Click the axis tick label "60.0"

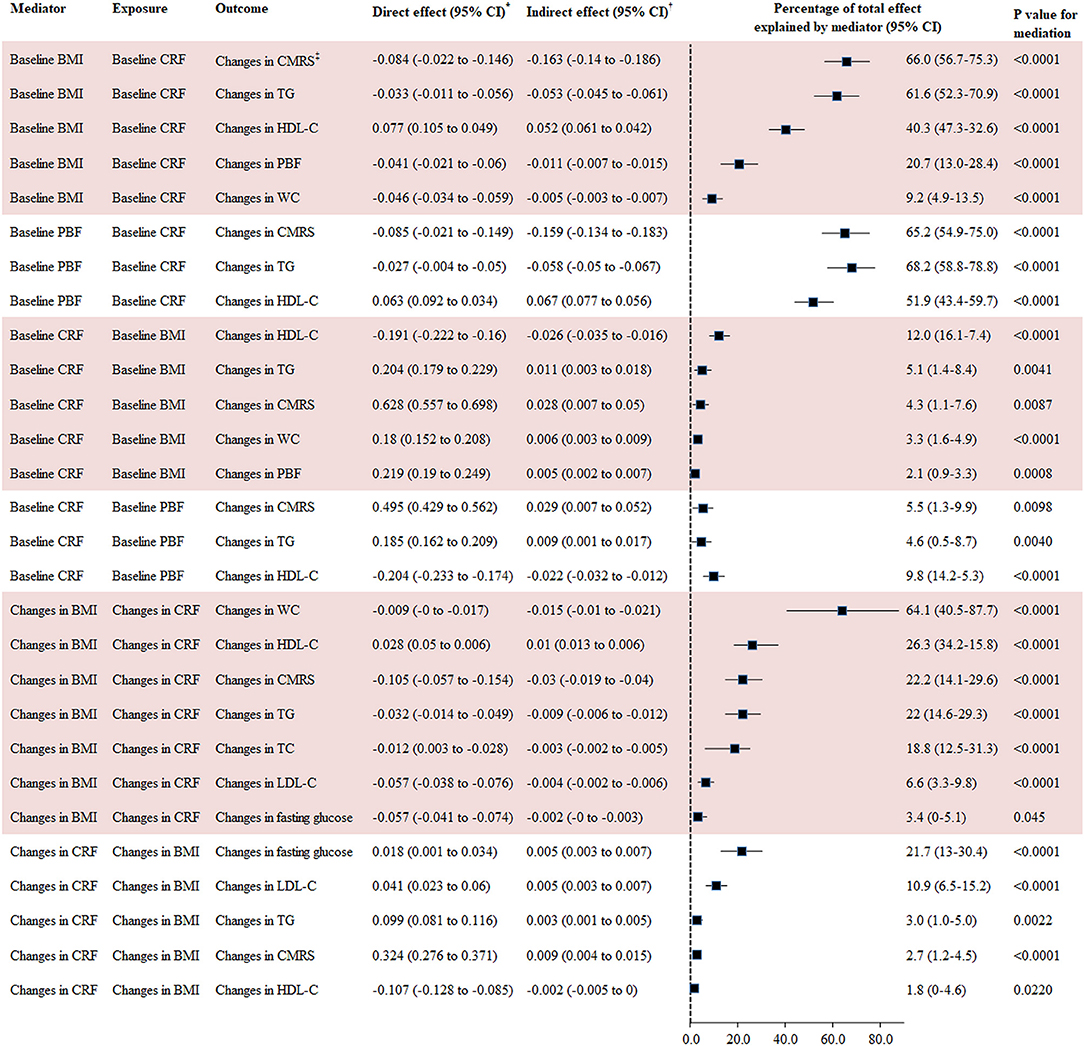pyautogui.click(x=832, y=1039)
